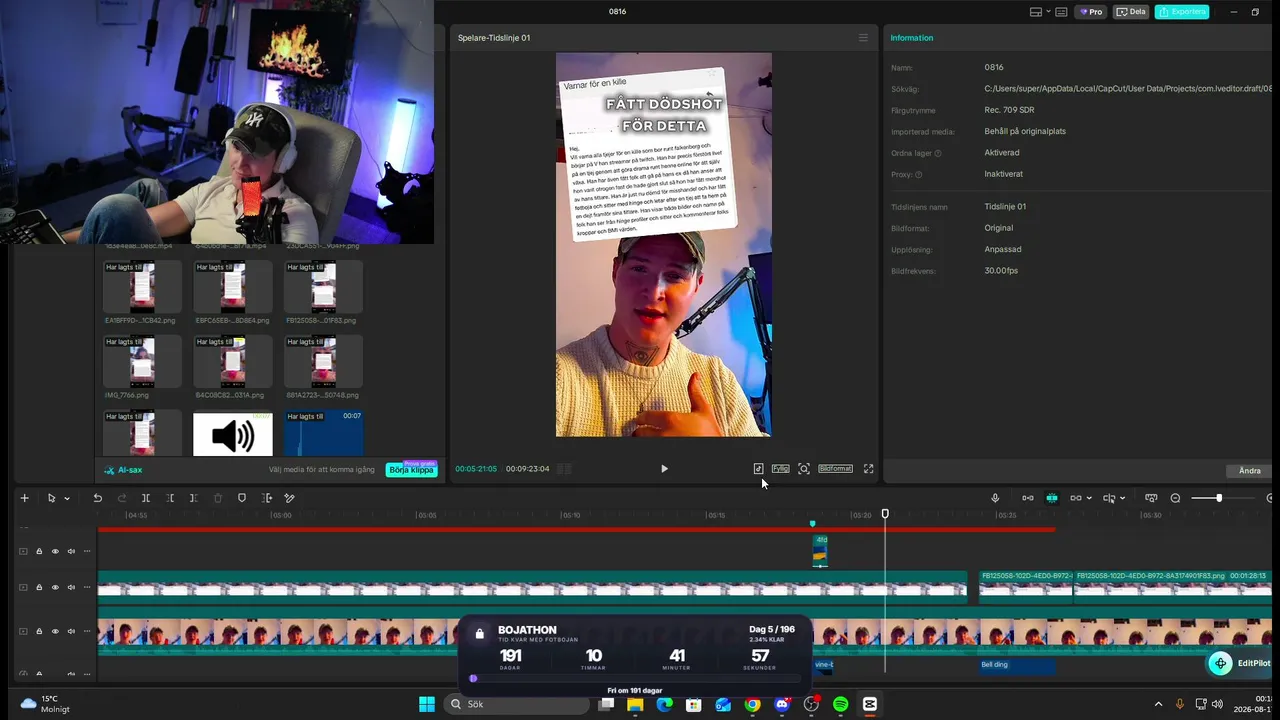Start voiceover recording with microphone icon
Screen dimensions: 1280x720
point(995,498)
